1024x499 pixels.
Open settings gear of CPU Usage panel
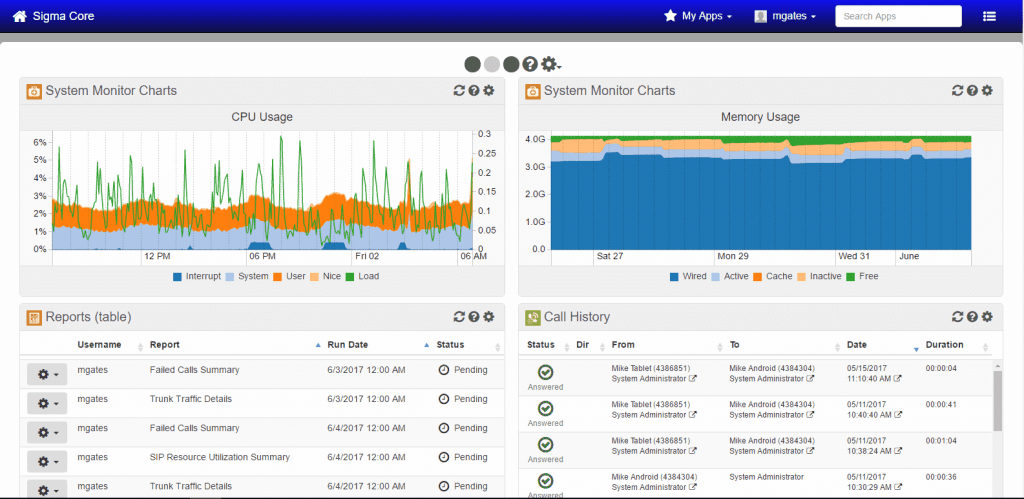488,91
